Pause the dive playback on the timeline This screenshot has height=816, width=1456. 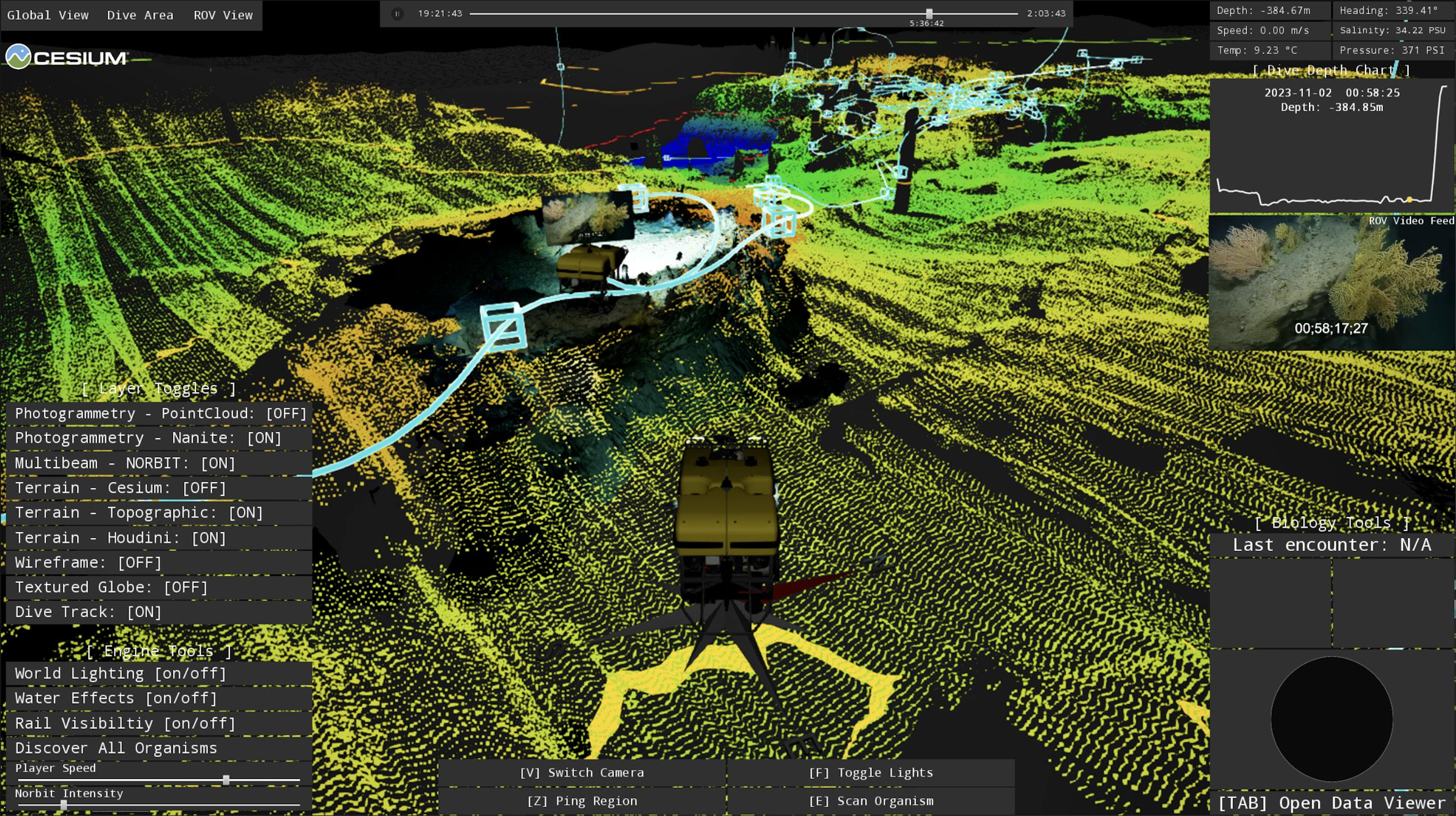[399, 13]
